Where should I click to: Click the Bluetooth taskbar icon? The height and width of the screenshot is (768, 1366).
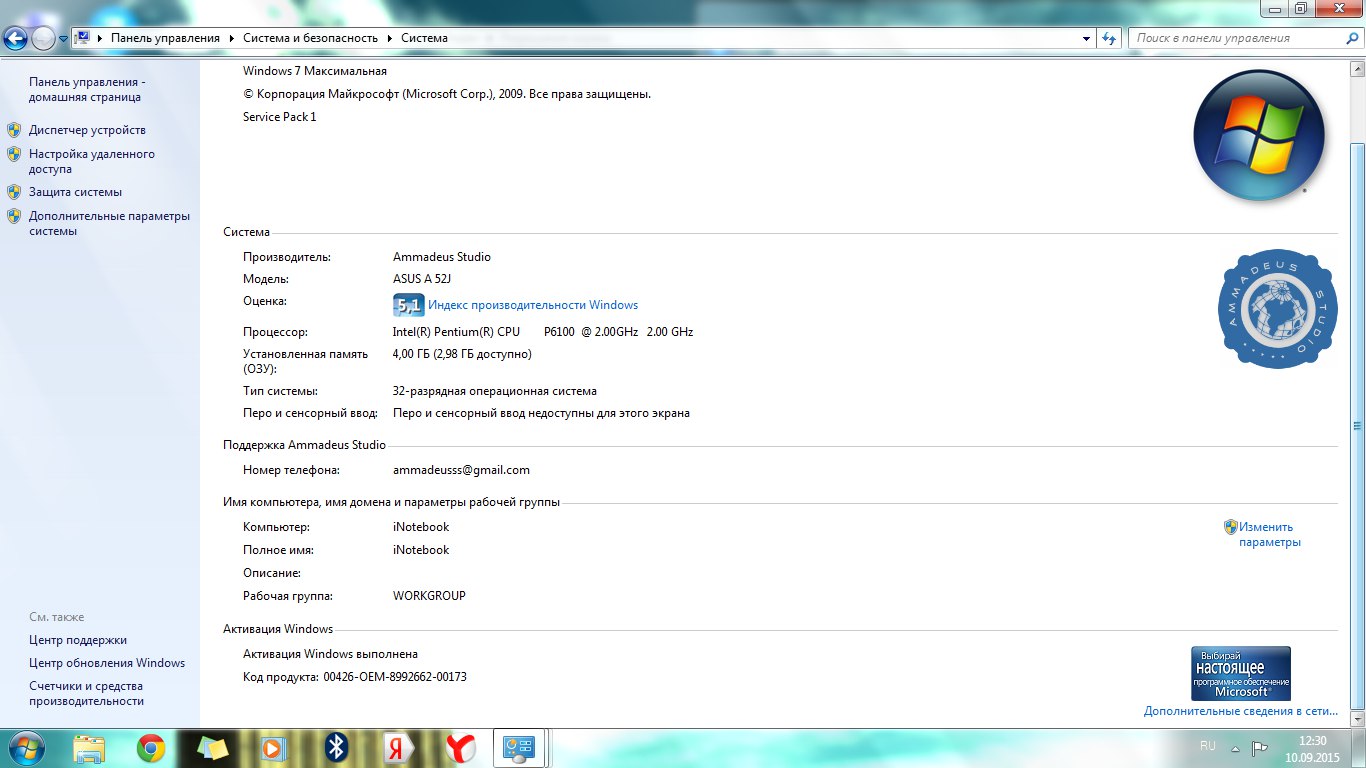point(337,748)
